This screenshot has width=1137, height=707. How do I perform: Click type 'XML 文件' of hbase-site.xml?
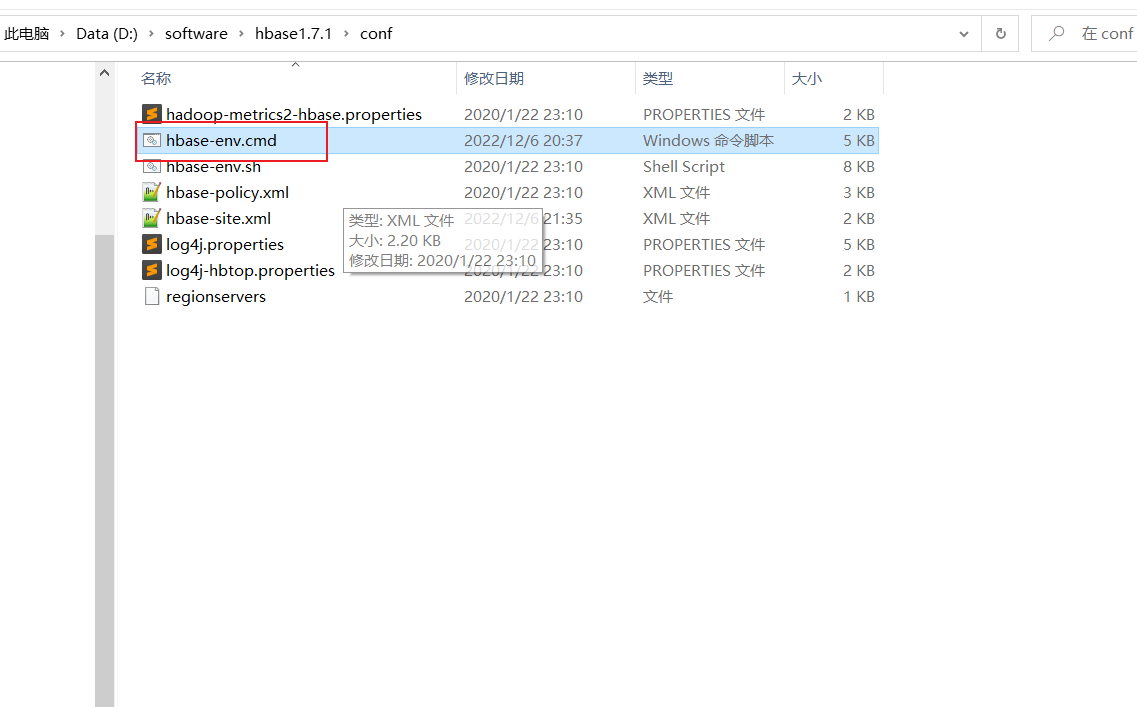[677, 218]
